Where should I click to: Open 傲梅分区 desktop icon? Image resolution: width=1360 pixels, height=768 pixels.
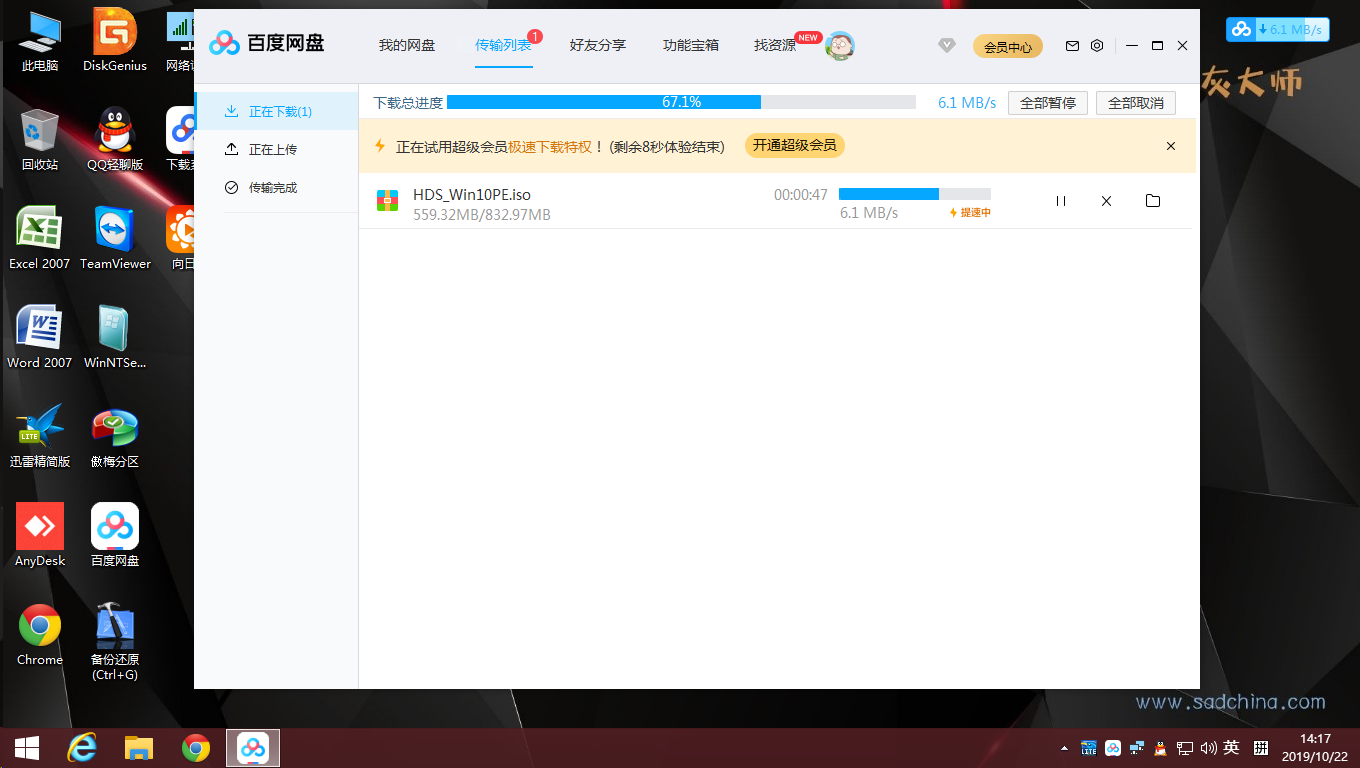tap(115, 436)
